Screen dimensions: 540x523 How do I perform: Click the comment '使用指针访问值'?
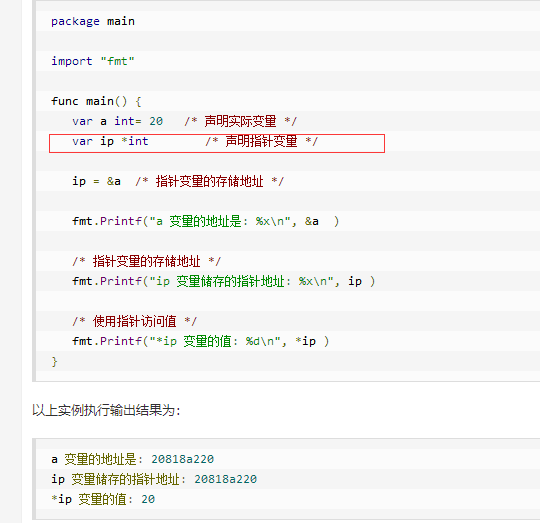point(134,321)
